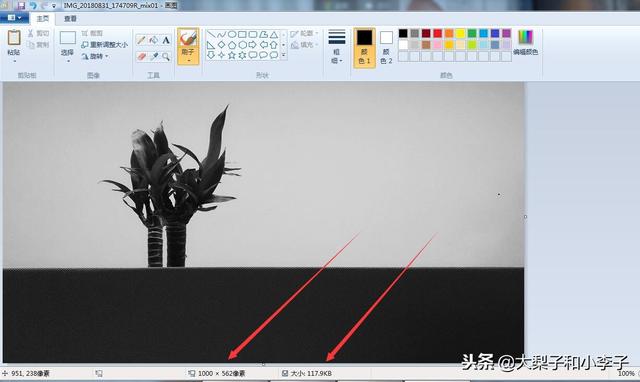Choose the Down arrow shape
This screenshot has height=382, width=640.
(211, 55)
